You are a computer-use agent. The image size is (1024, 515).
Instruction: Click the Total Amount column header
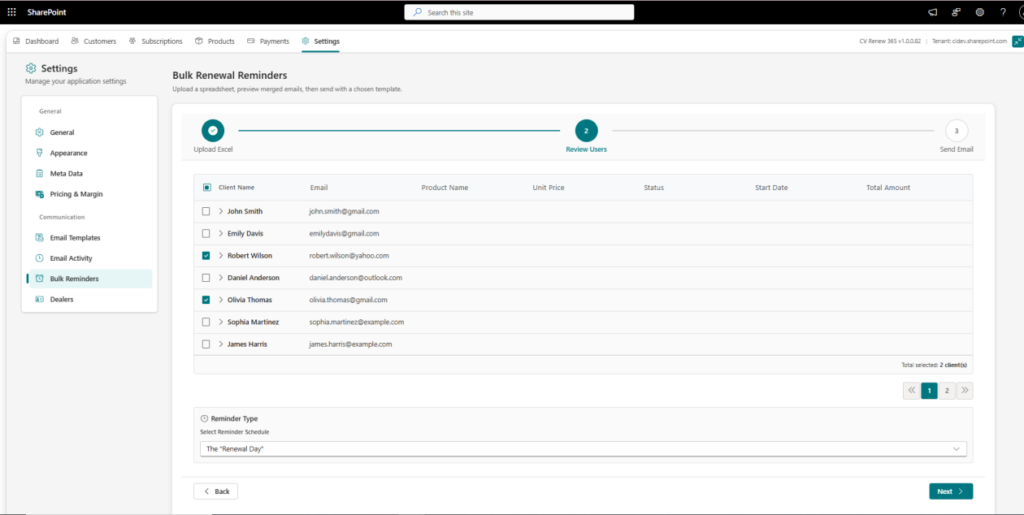tap(888, 188)
